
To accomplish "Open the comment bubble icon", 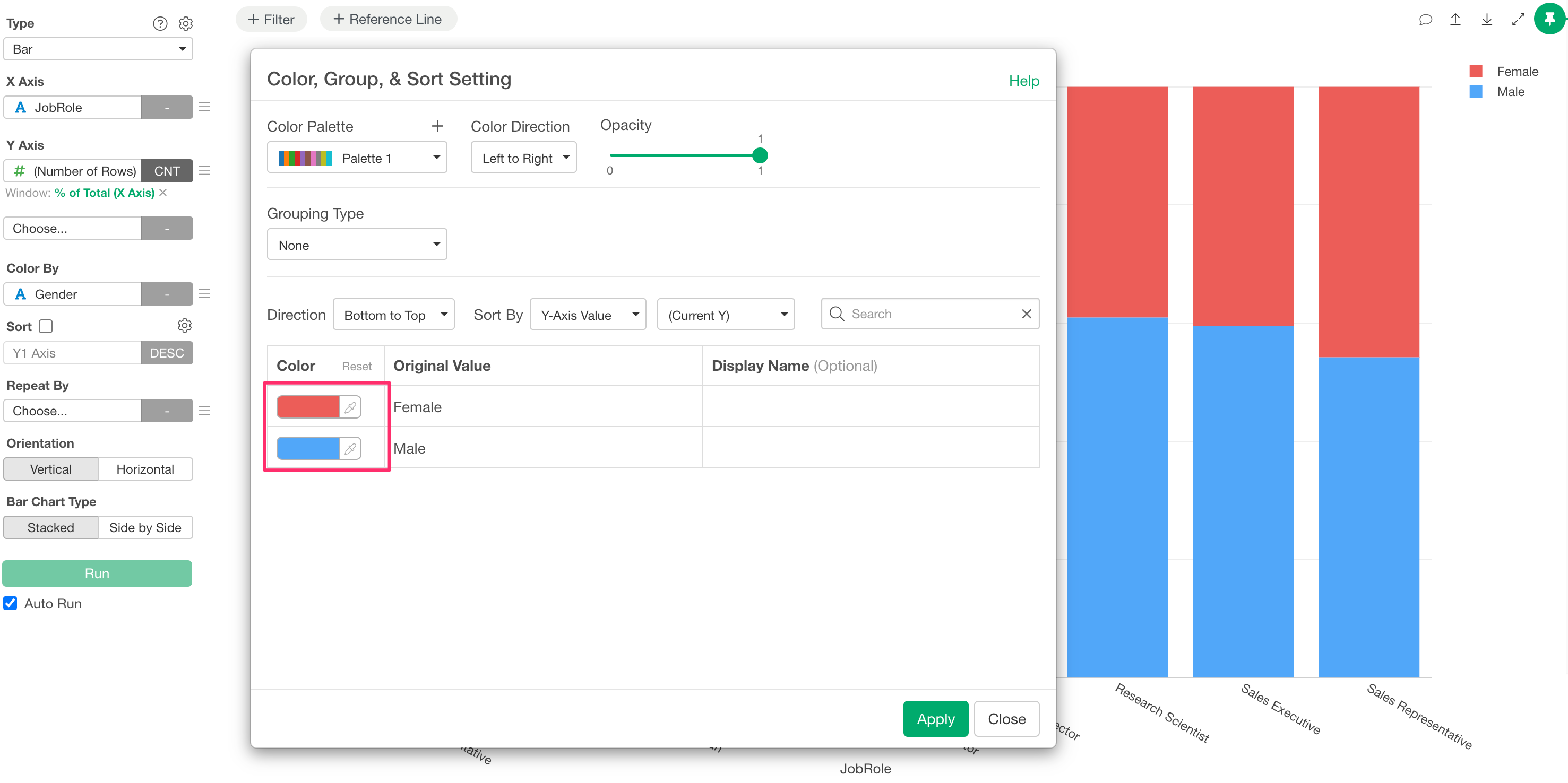I will [x=1425, y=20].
